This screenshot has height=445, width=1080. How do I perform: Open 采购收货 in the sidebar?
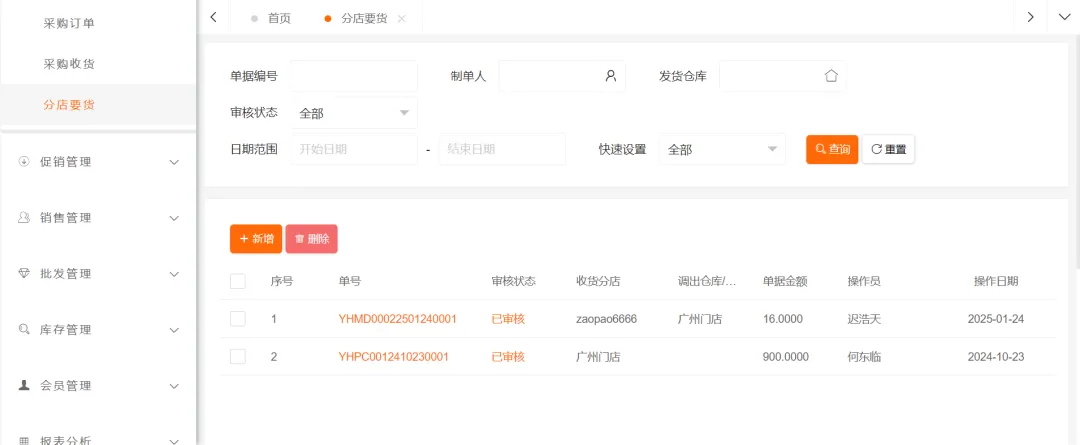[x=69, y=64]
